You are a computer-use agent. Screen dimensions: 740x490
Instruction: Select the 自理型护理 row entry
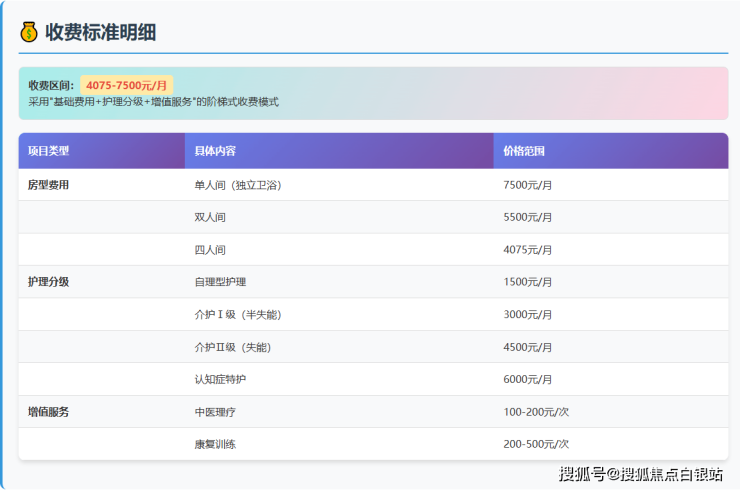point(220,282)
